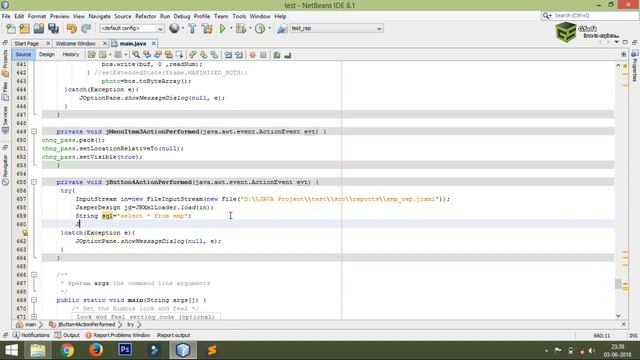Click Find Previous Occurrence icon
The image size is (640, 360).
coord(147,55)
